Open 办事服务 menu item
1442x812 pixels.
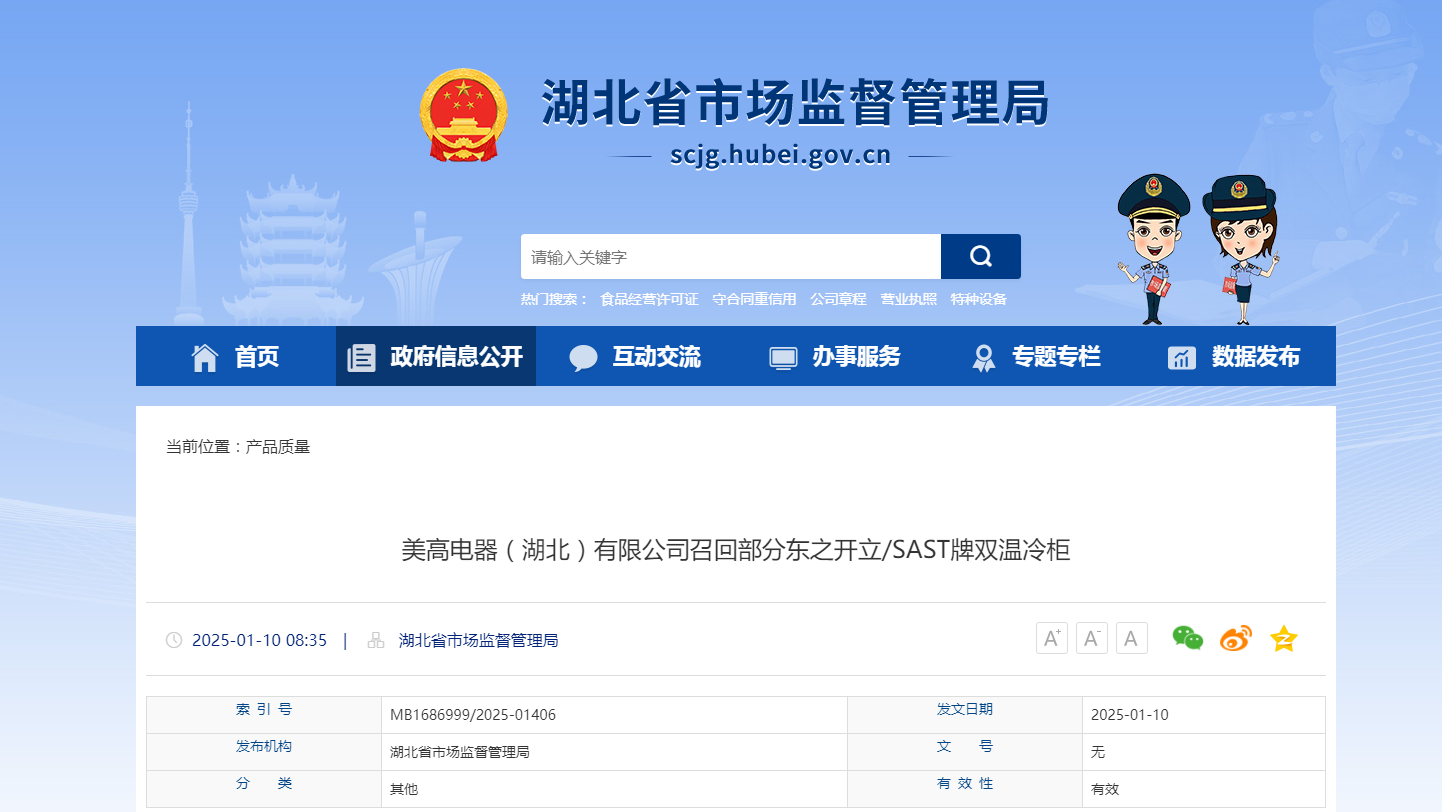tap(836, 357)
